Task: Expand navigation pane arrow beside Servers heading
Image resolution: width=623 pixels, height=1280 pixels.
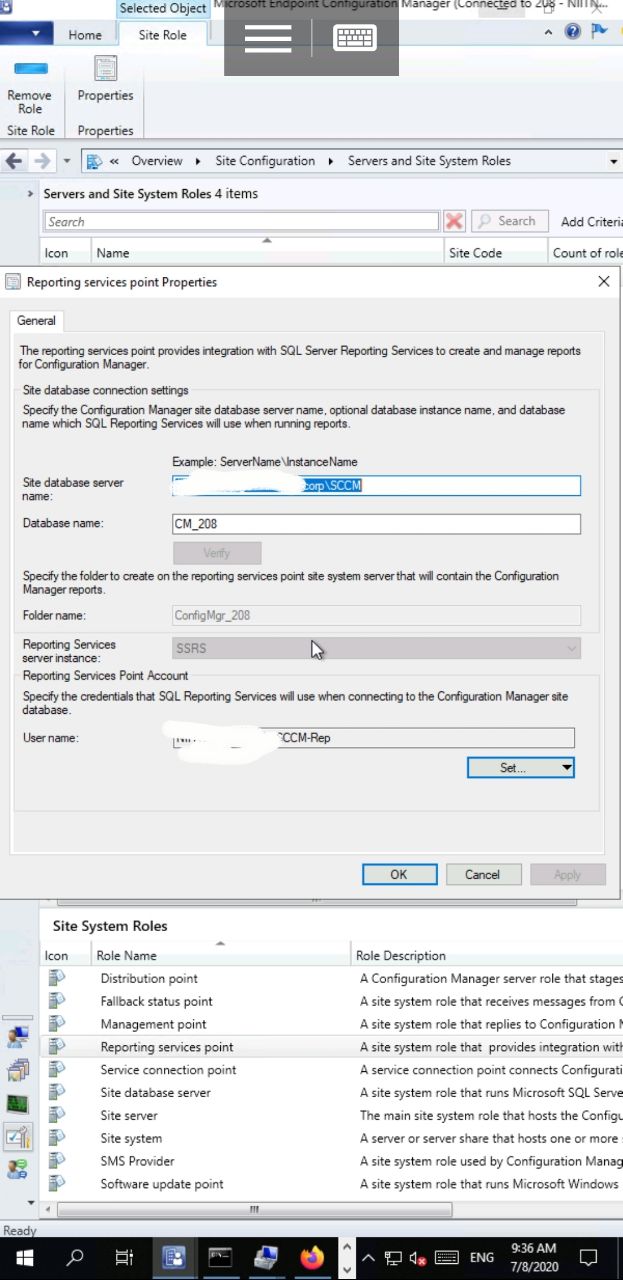Action: tap(30, 194)
